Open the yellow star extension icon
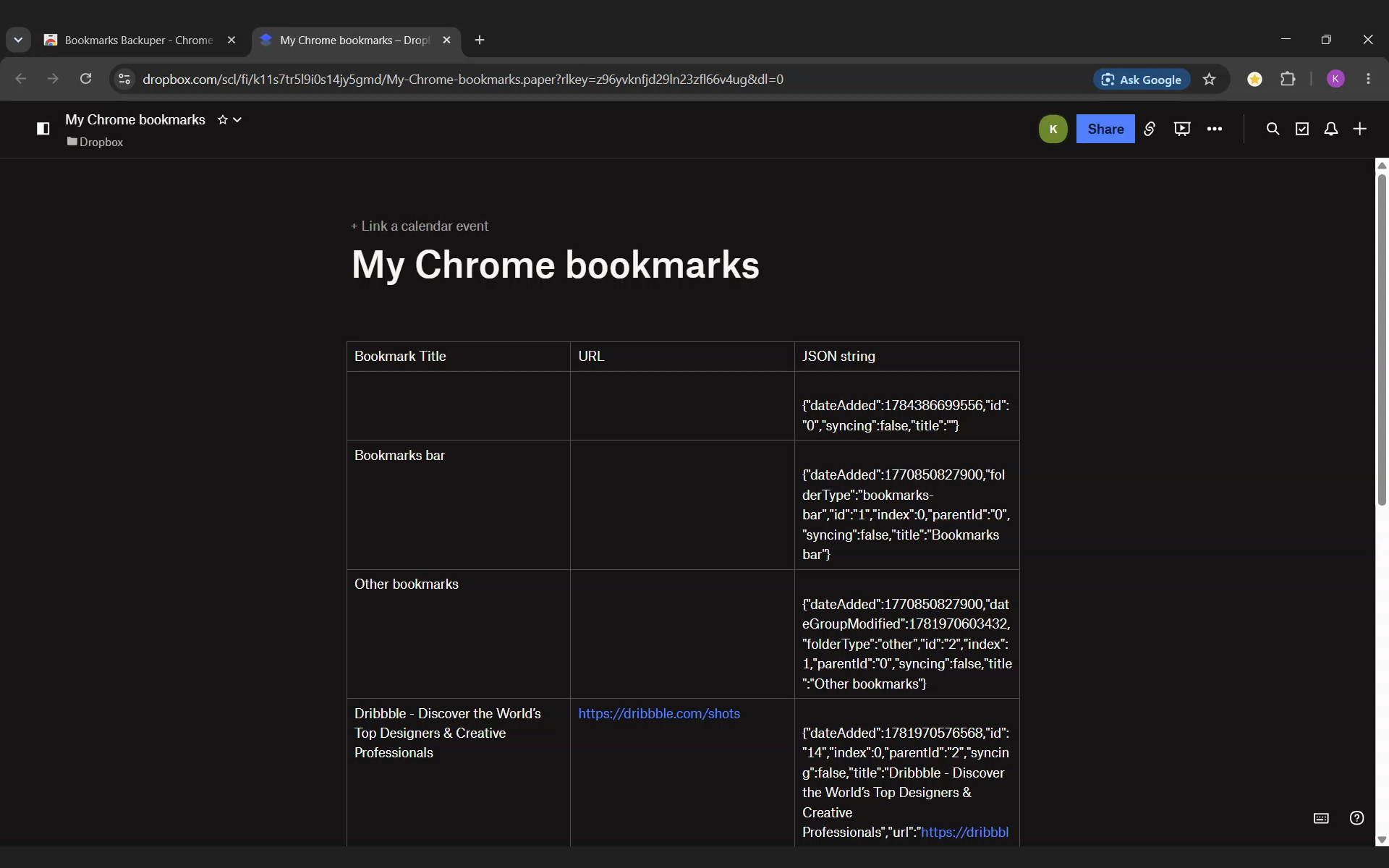Viewport: 1389px width, 868px height. 1255,80
